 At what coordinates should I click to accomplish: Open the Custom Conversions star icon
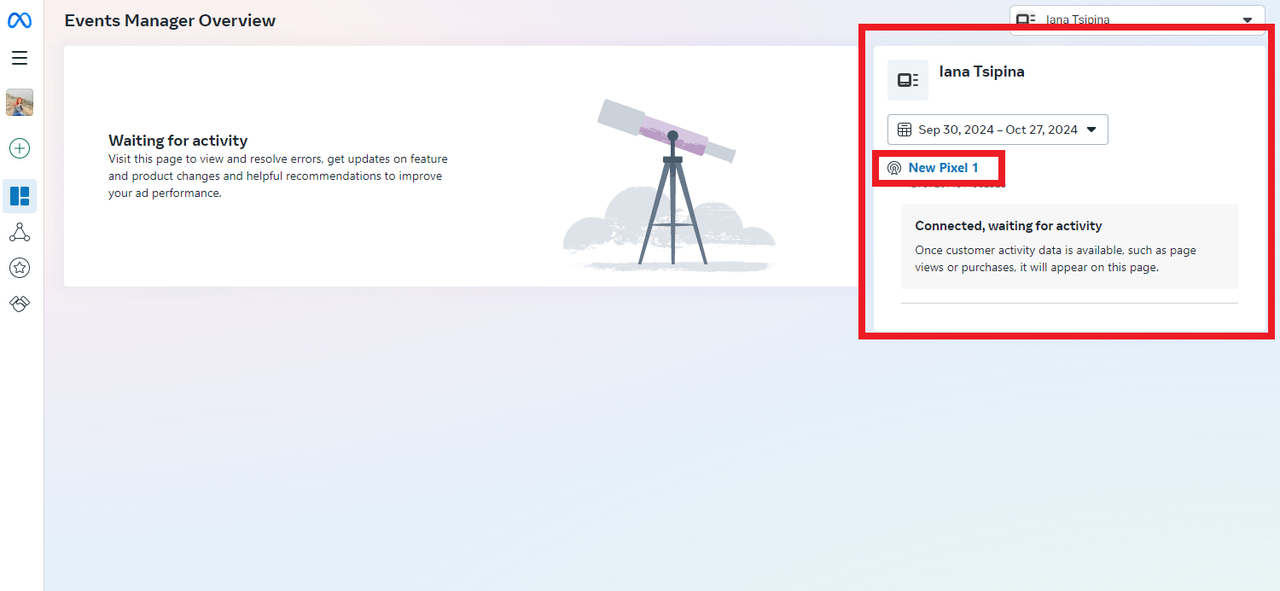point(20,268)
